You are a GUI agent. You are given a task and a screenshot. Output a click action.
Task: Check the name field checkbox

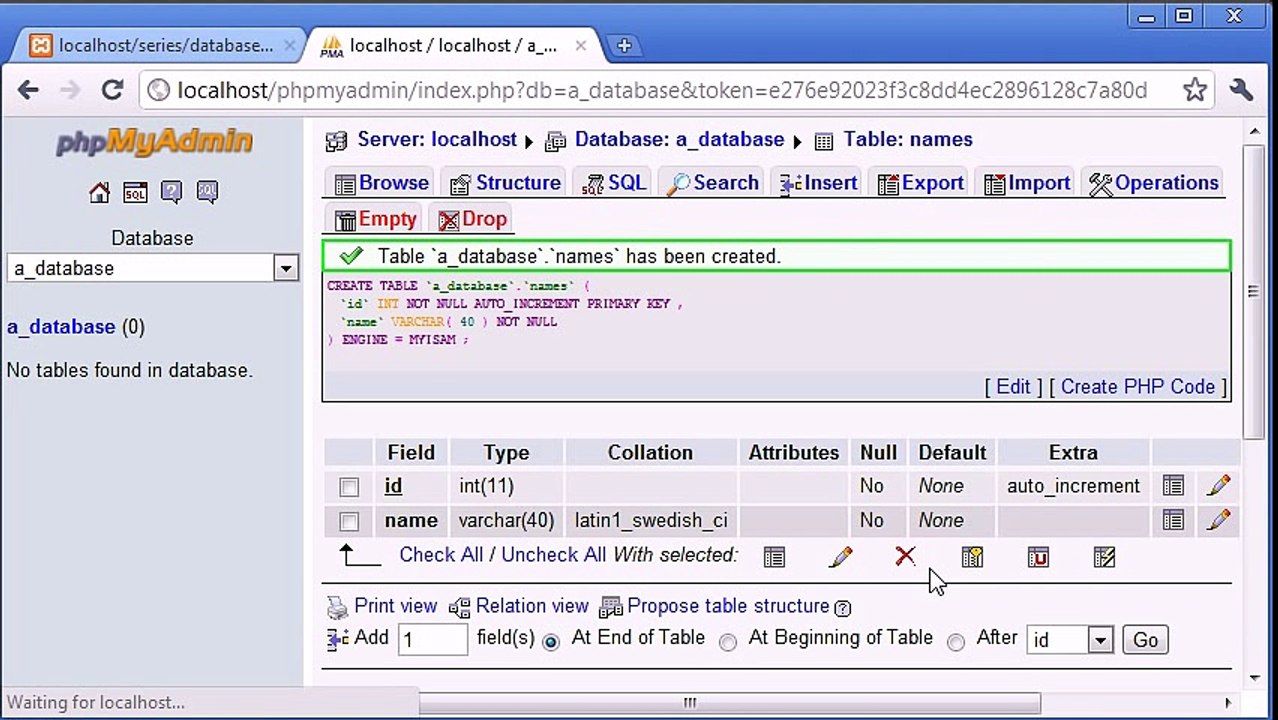click(349, 521)
